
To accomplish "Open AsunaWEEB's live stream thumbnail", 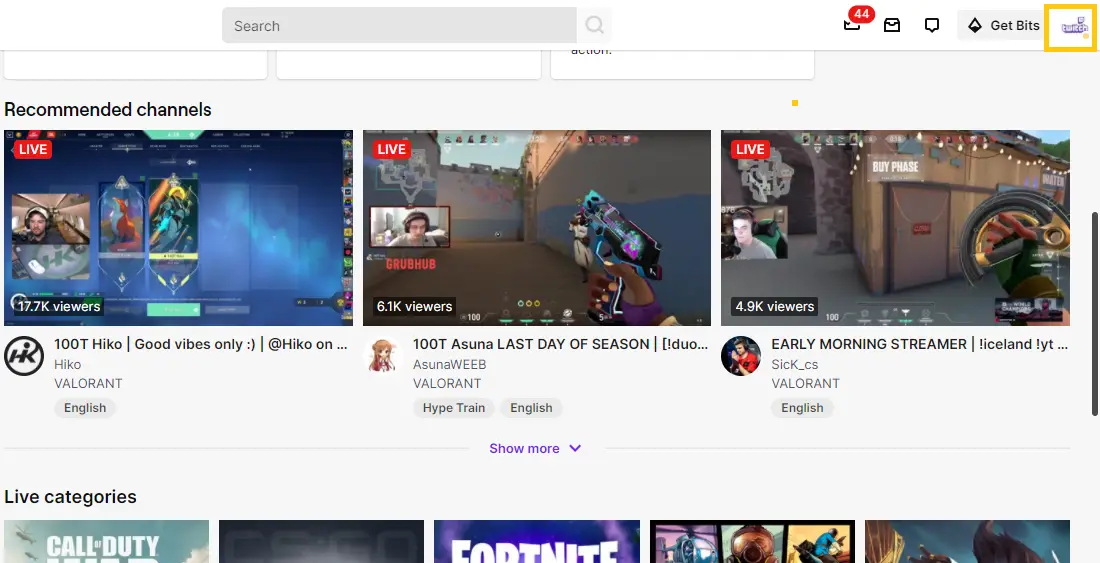I will (x=537, y=228).
